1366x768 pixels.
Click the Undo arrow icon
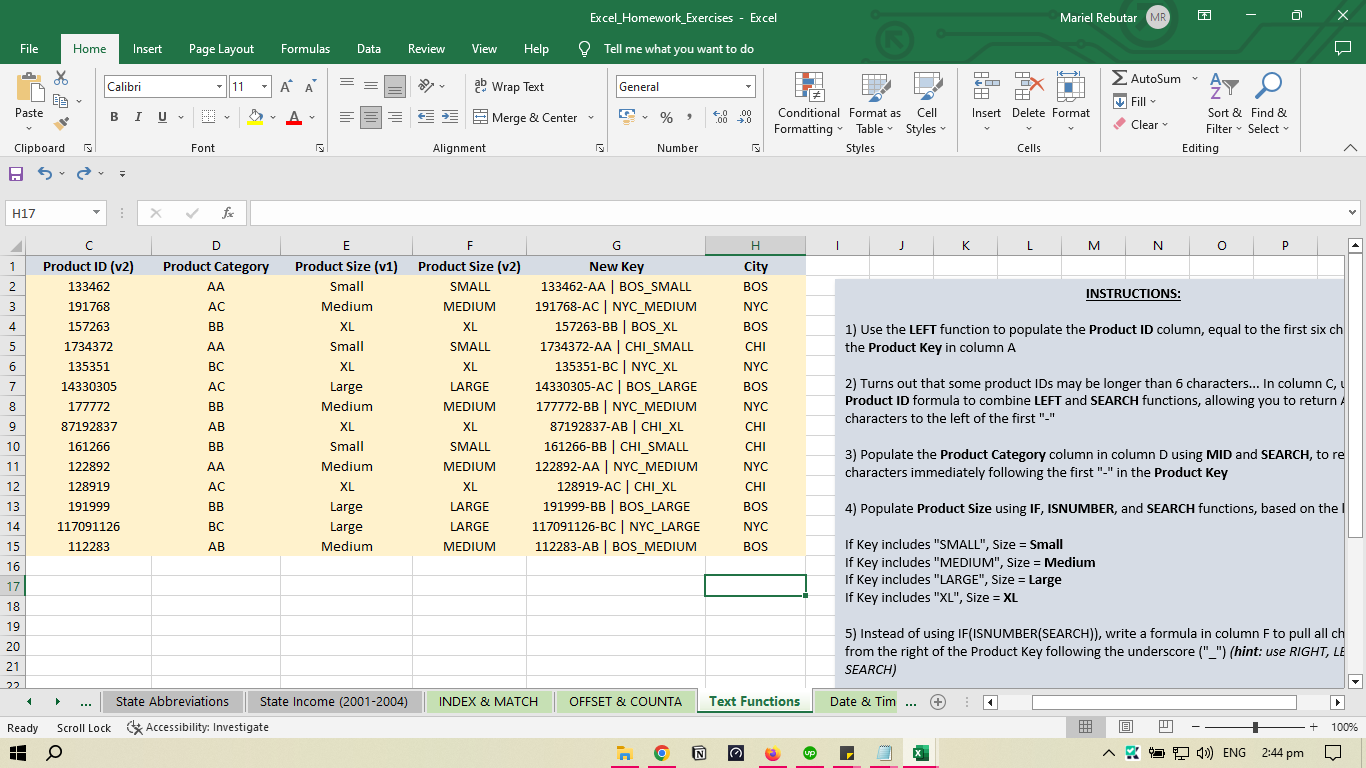[x=45, y=173]
